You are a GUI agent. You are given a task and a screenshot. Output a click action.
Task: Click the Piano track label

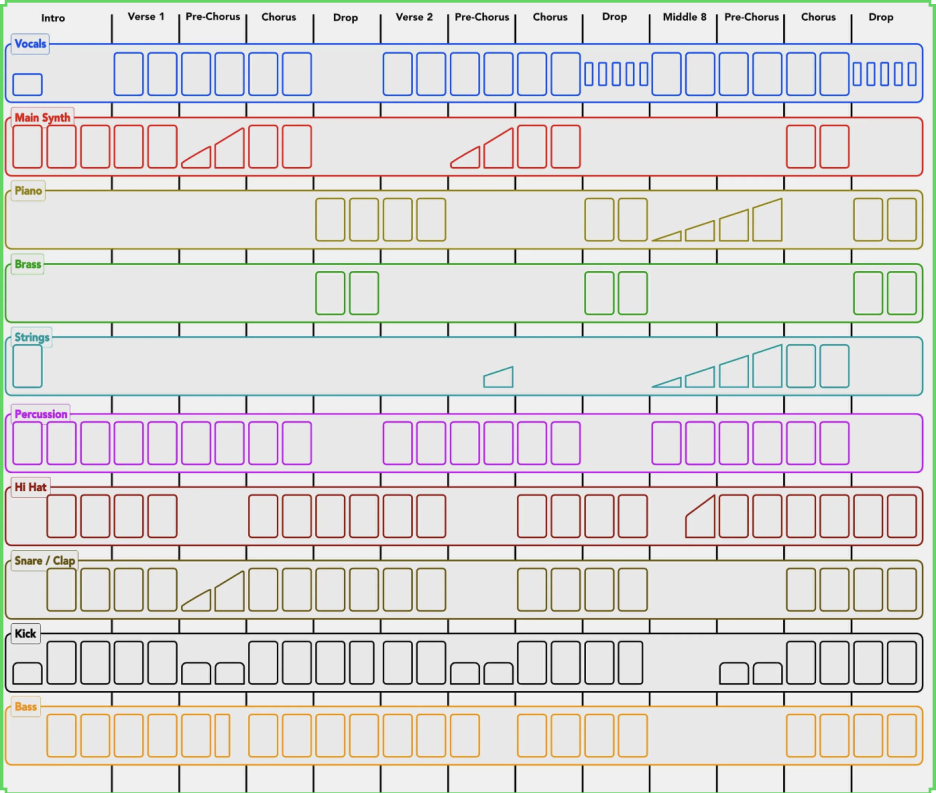point(28,191)
